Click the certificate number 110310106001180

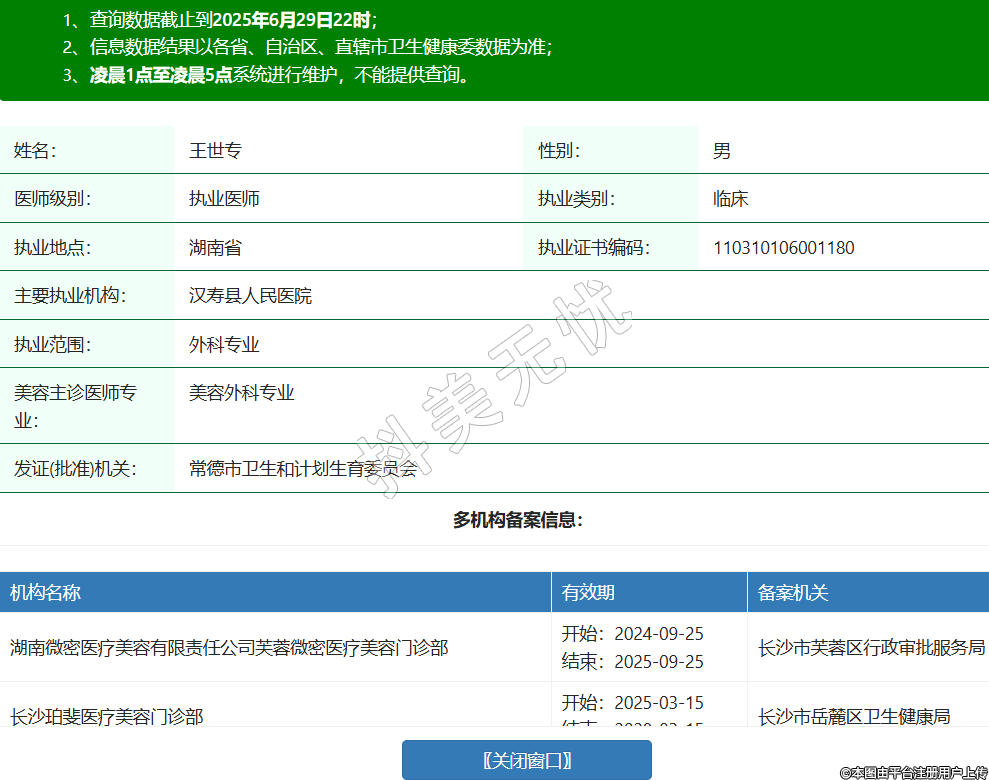click(x=783, y=248)
